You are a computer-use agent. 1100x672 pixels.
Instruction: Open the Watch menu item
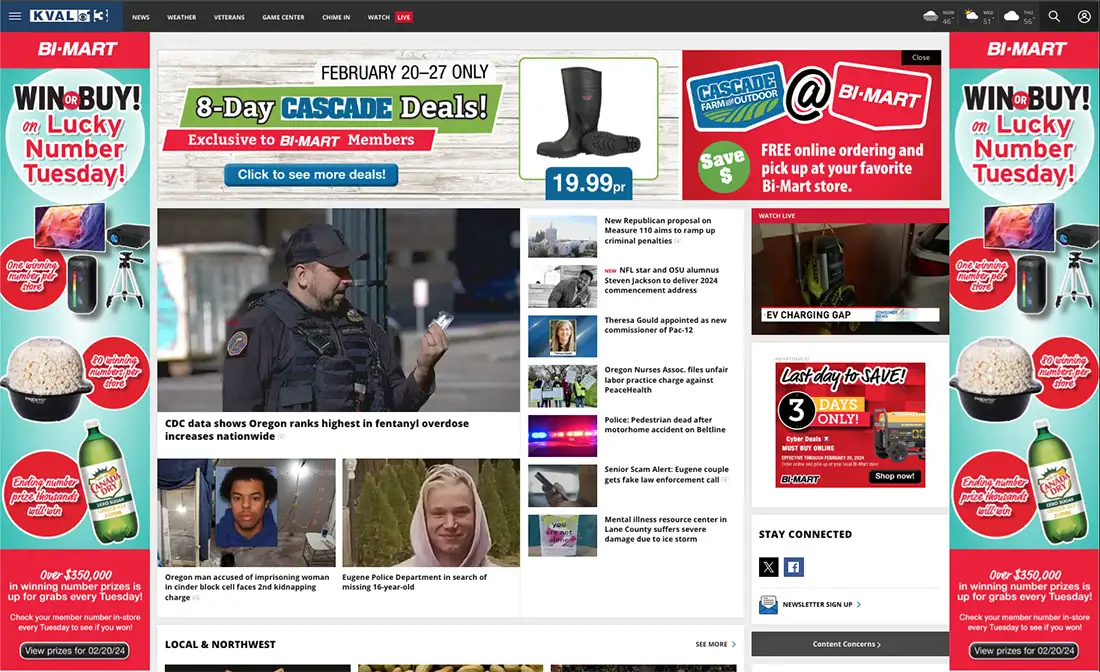[x=378, y=17]
